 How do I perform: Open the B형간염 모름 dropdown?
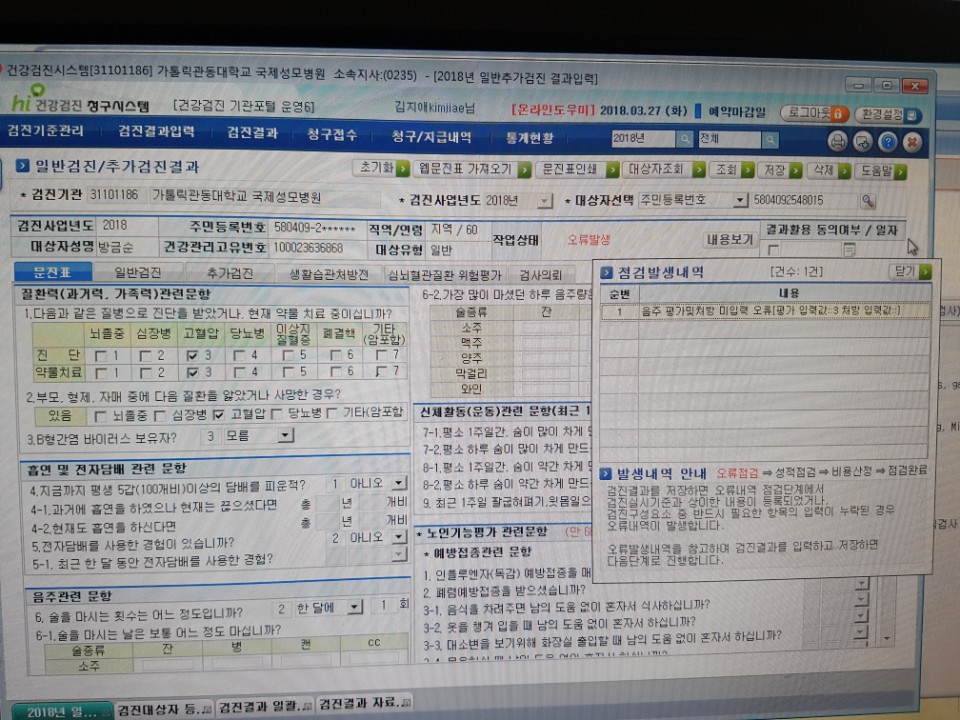click(x=285, y=435)
